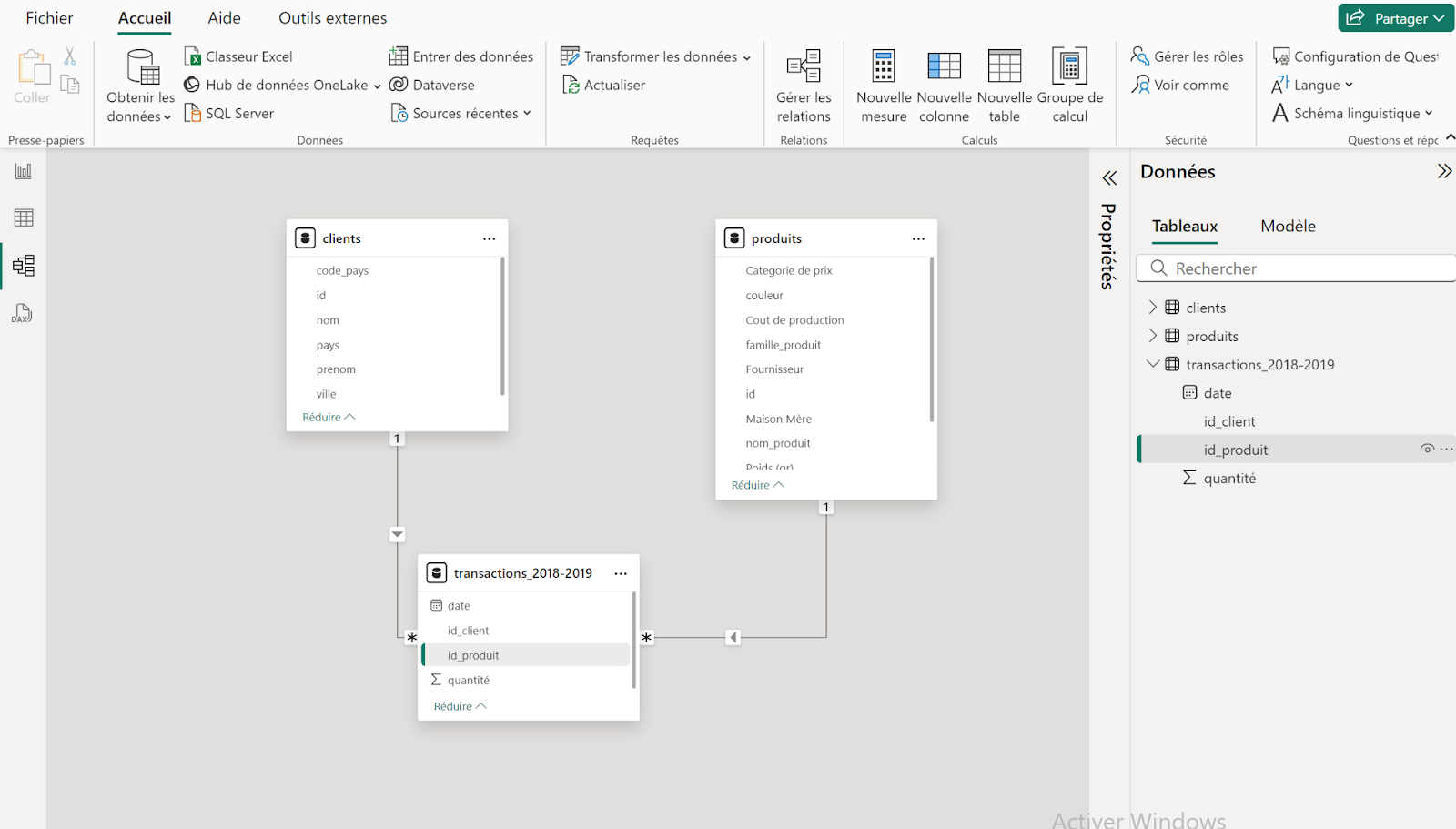Click the Partager button
This screenshot has width=1456, height=829.
coord(1395,18)
